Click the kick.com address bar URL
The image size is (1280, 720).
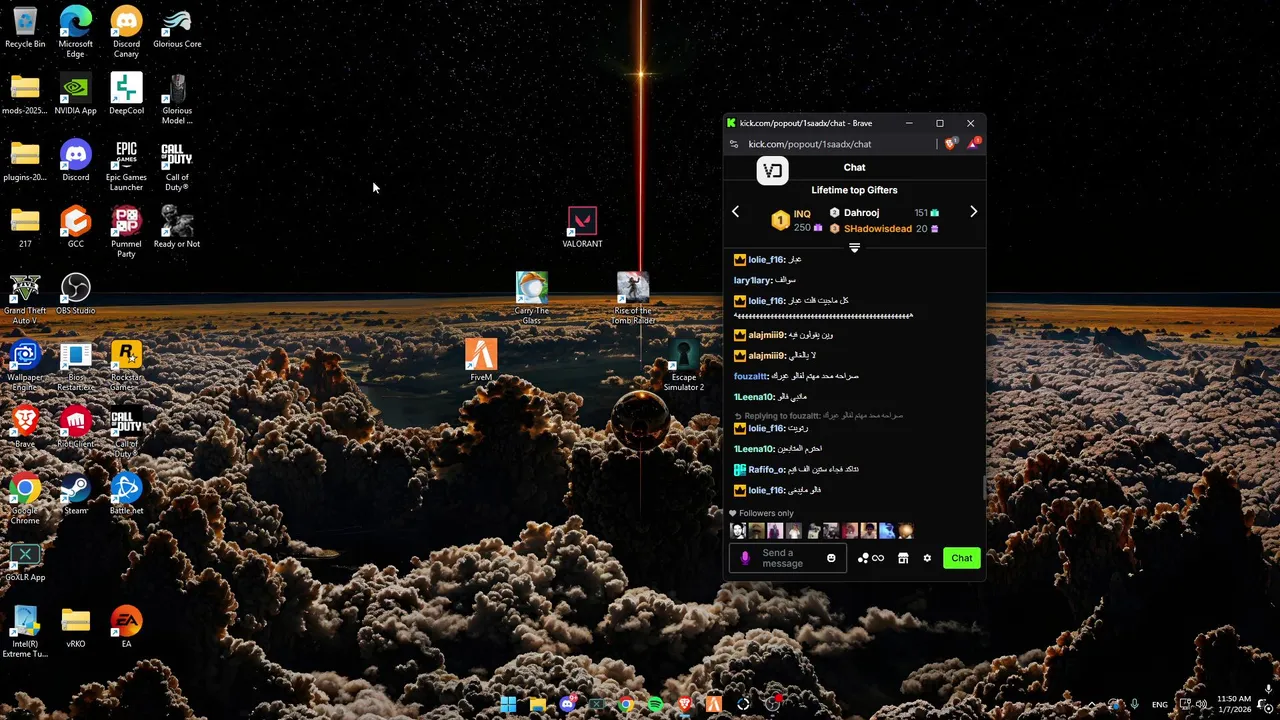[810, 144]
